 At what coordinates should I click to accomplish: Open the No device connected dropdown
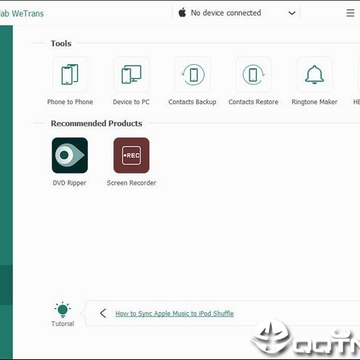pos(237,13)
